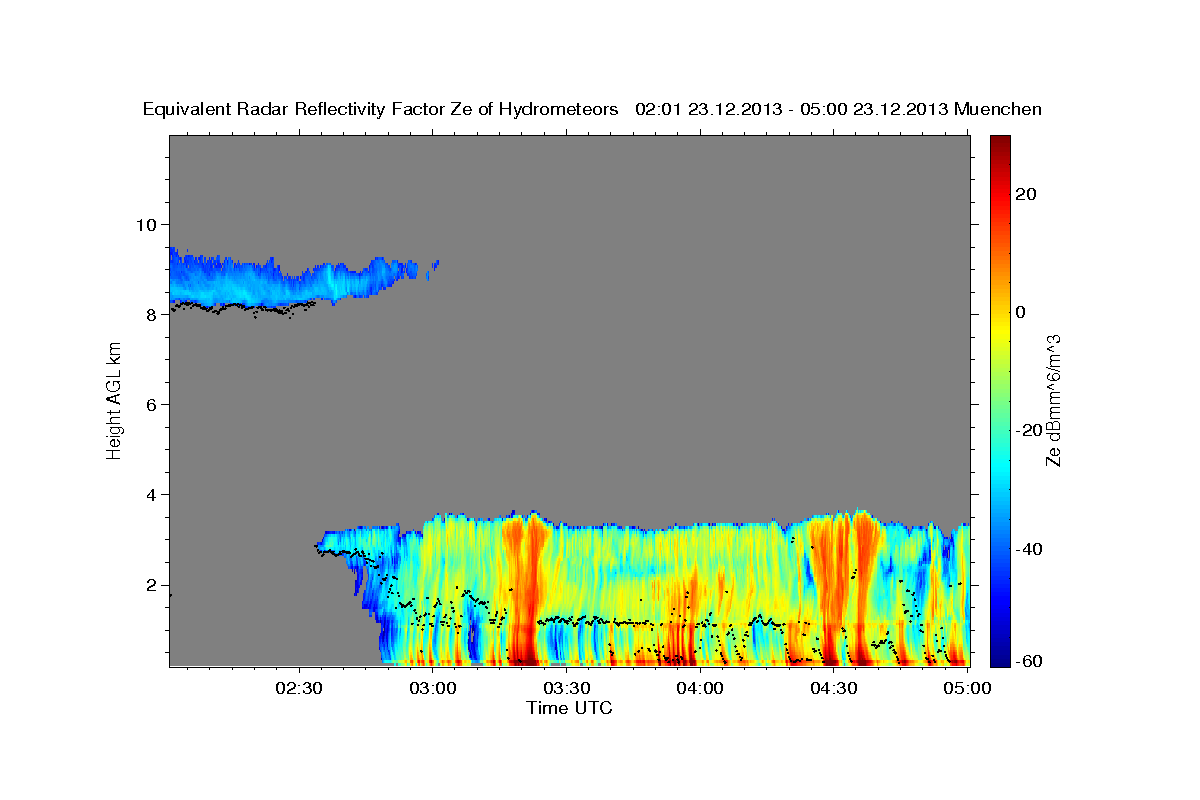Screen dimensions: 1200x800
Task: Click the dark blue bottom of the colorbar
Action: point(999,655)
